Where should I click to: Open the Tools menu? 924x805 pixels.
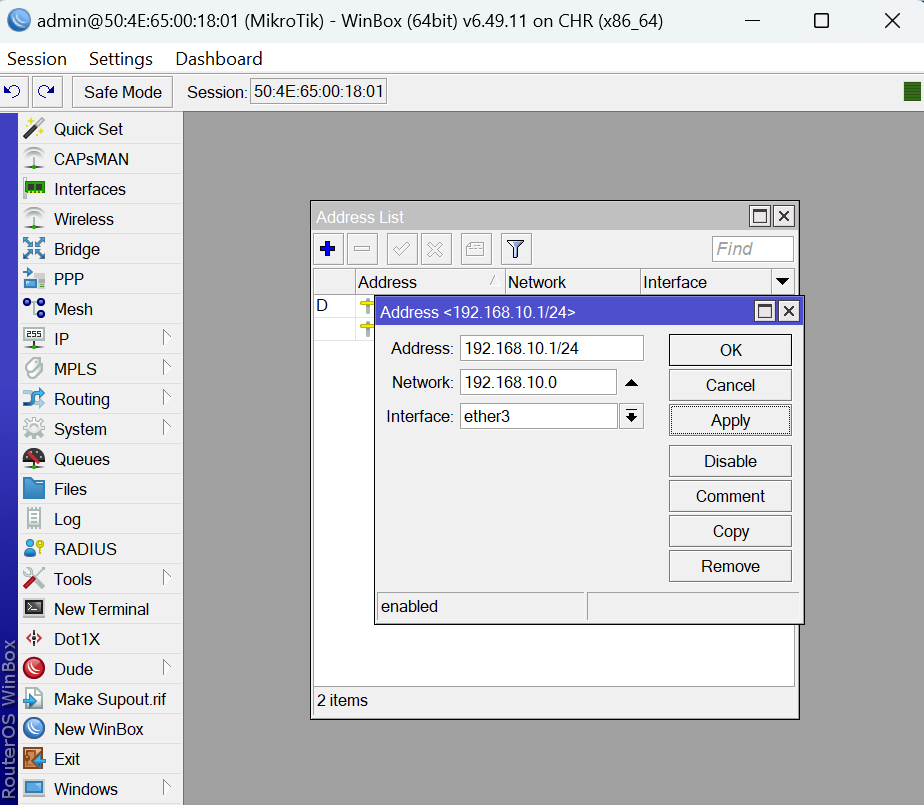point(100,579)
